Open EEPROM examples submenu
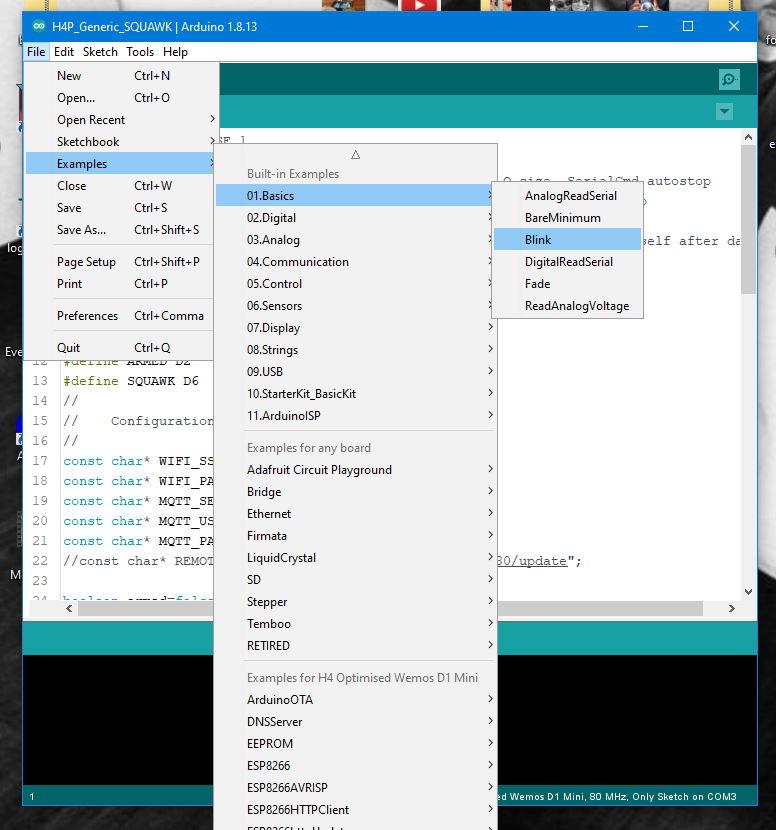This screenshot has width=776, height=830. point(356,744)
